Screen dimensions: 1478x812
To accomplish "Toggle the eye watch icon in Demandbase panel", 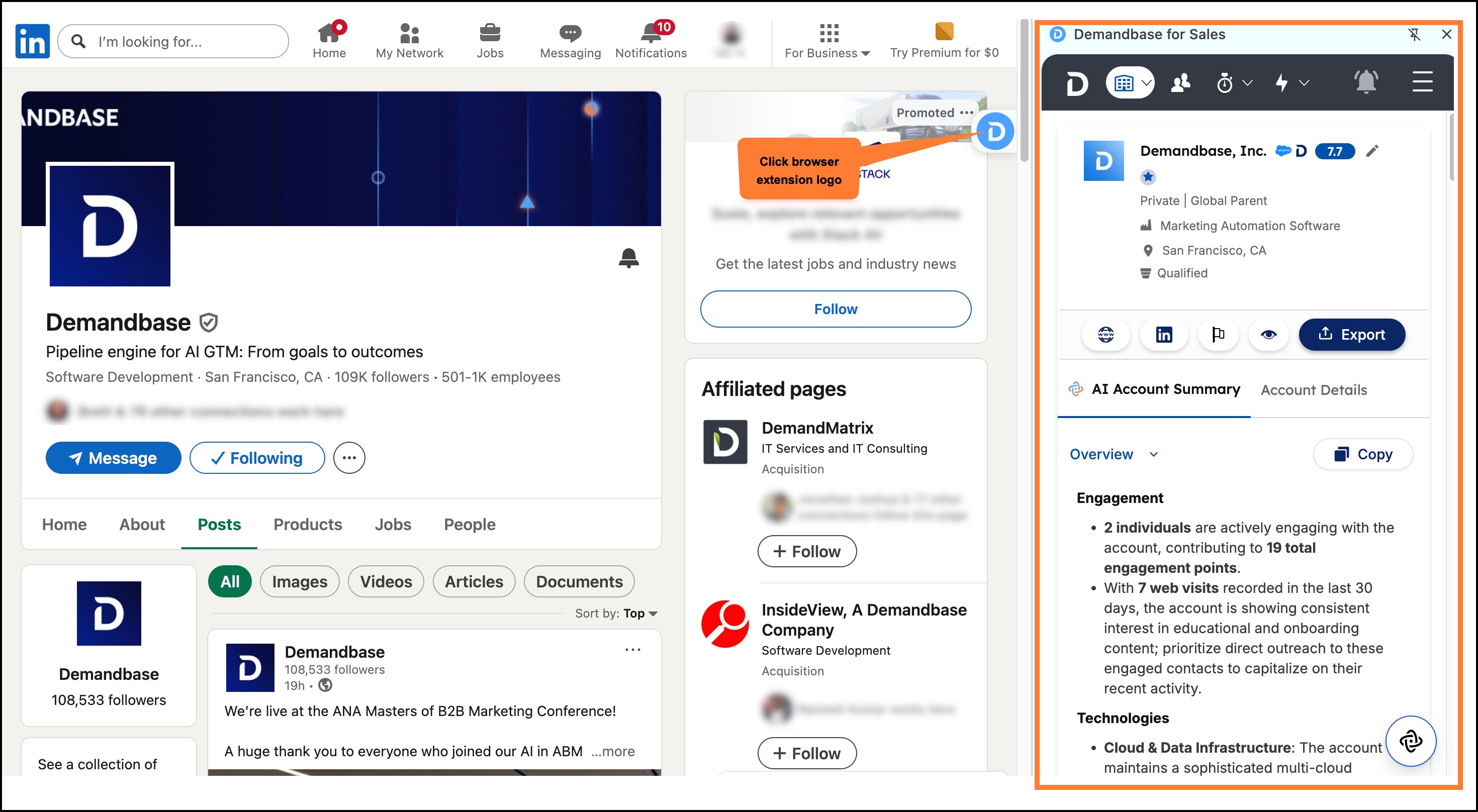I will pyautogui.click(x=1268, y=334).
